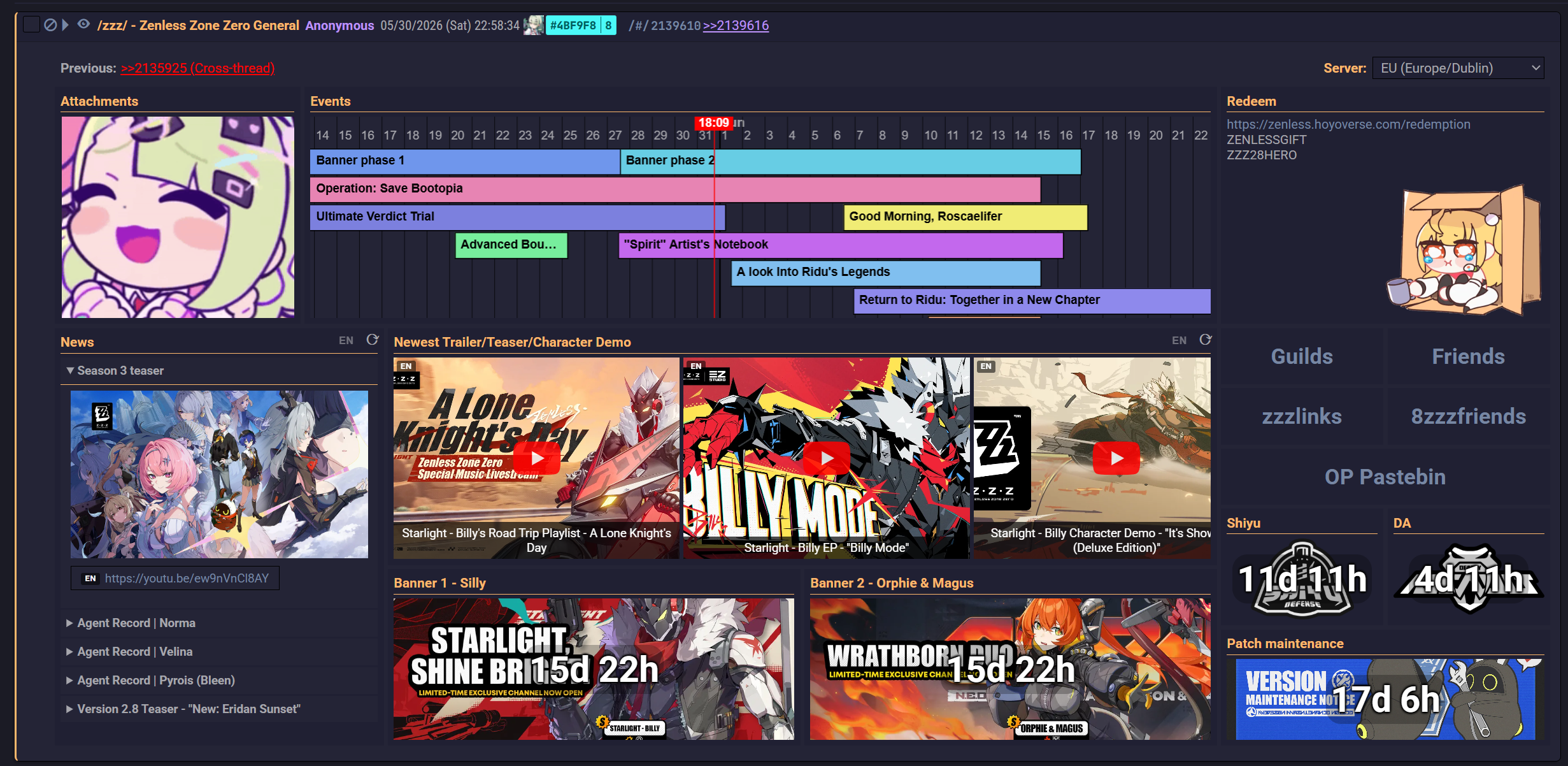This screenshot has height=766, width=1568.
Task: Click the 18:09 current time marker
Action: pyautogui.click(x=713, y=123)
